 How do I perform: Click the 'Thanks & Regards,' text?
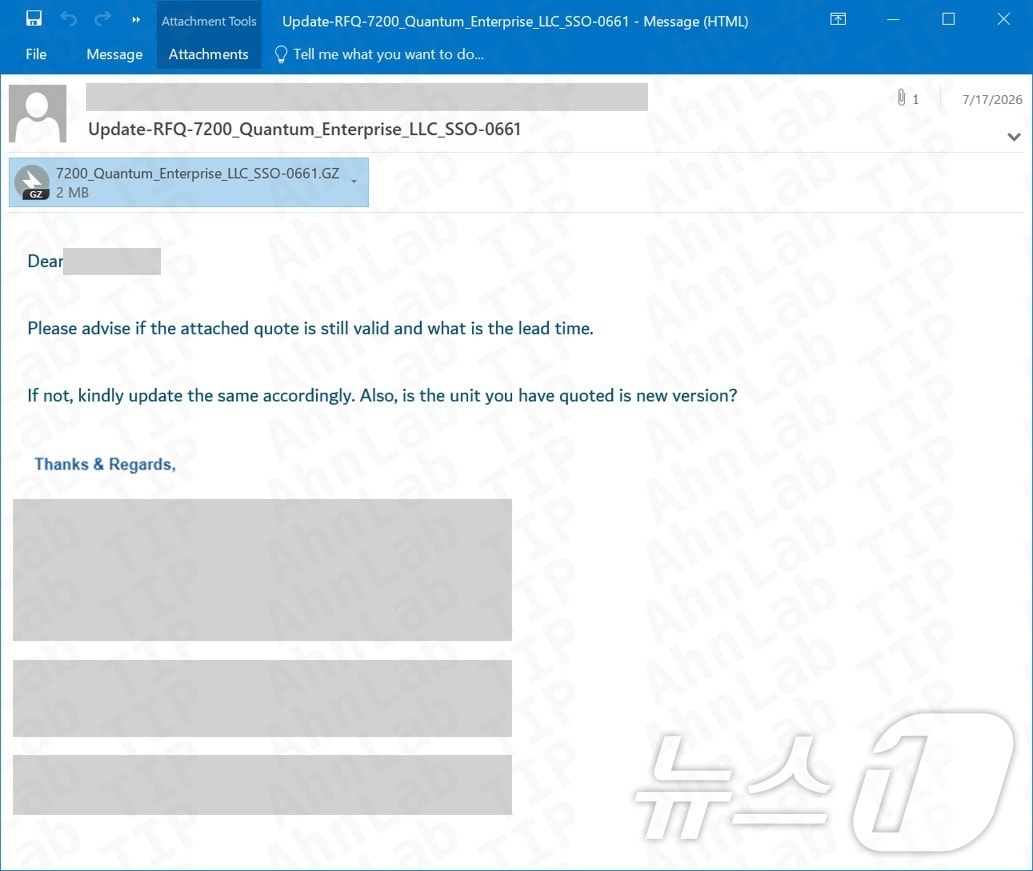click(105, 464)
